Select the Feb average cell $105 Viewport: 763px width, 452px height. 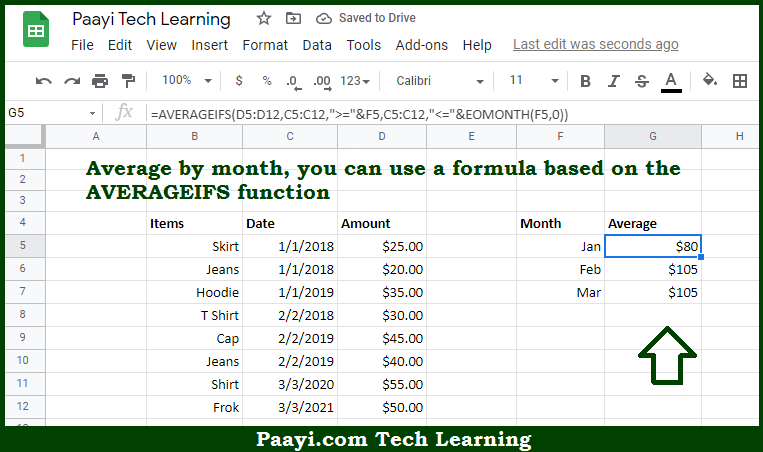tap(653, 269)
